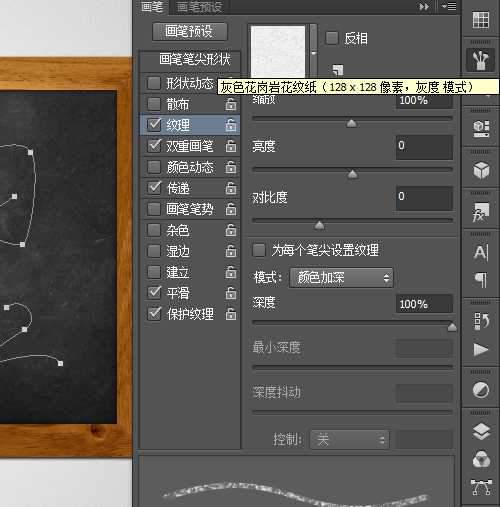The height and width of the screenshot is (507, 500).
Task: Toggle lock icon for 颜色动态
Action: tap(231, 167)
